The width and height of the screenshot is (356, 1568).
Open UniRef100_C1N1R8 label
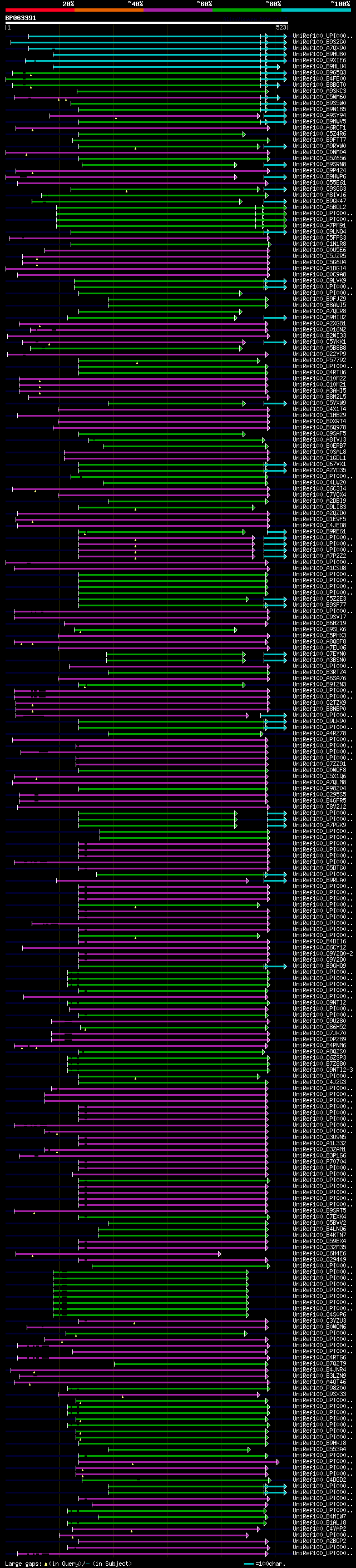coord(319,244)
